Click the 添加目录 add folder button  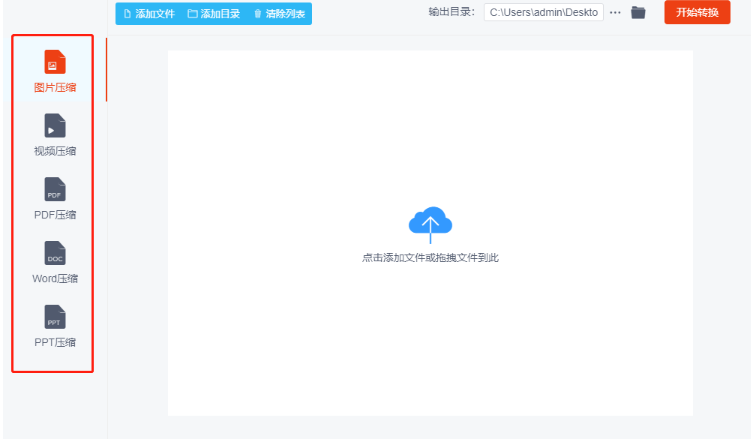(214, 14)
